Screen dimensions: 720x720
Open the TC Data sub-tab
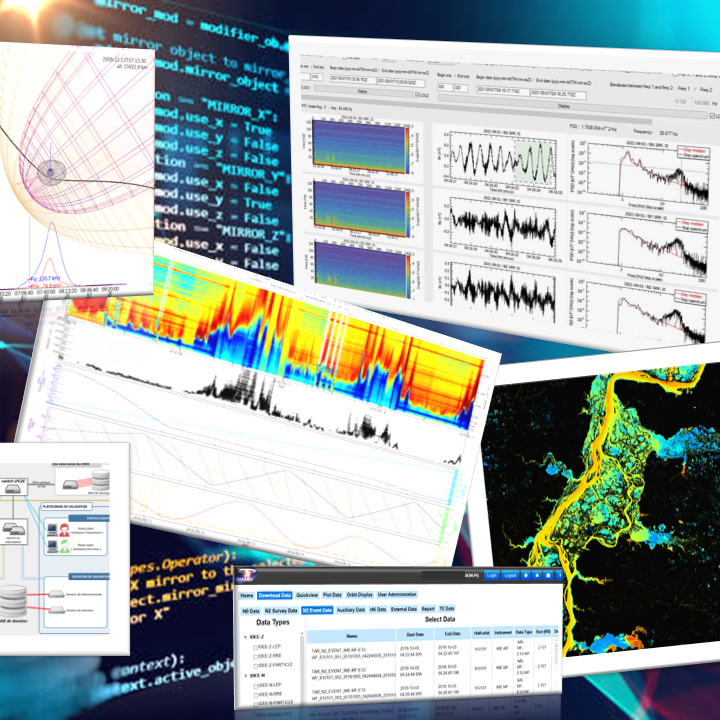447,608
